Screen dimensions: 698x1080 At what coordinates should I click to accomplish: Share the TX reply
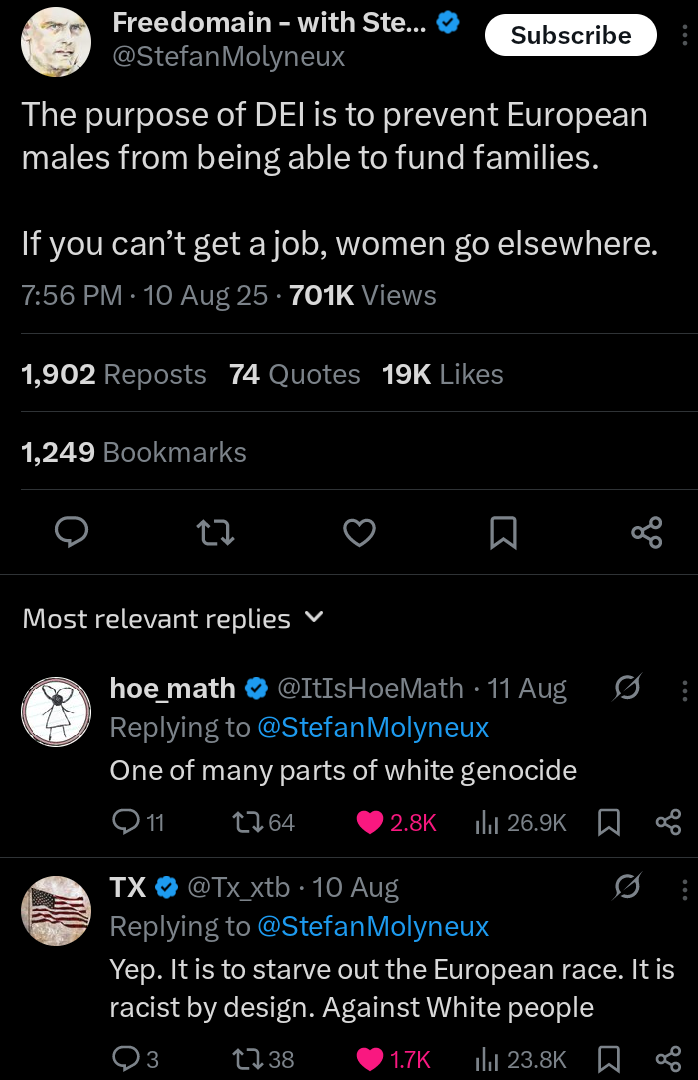click(x=668, y=1059)
